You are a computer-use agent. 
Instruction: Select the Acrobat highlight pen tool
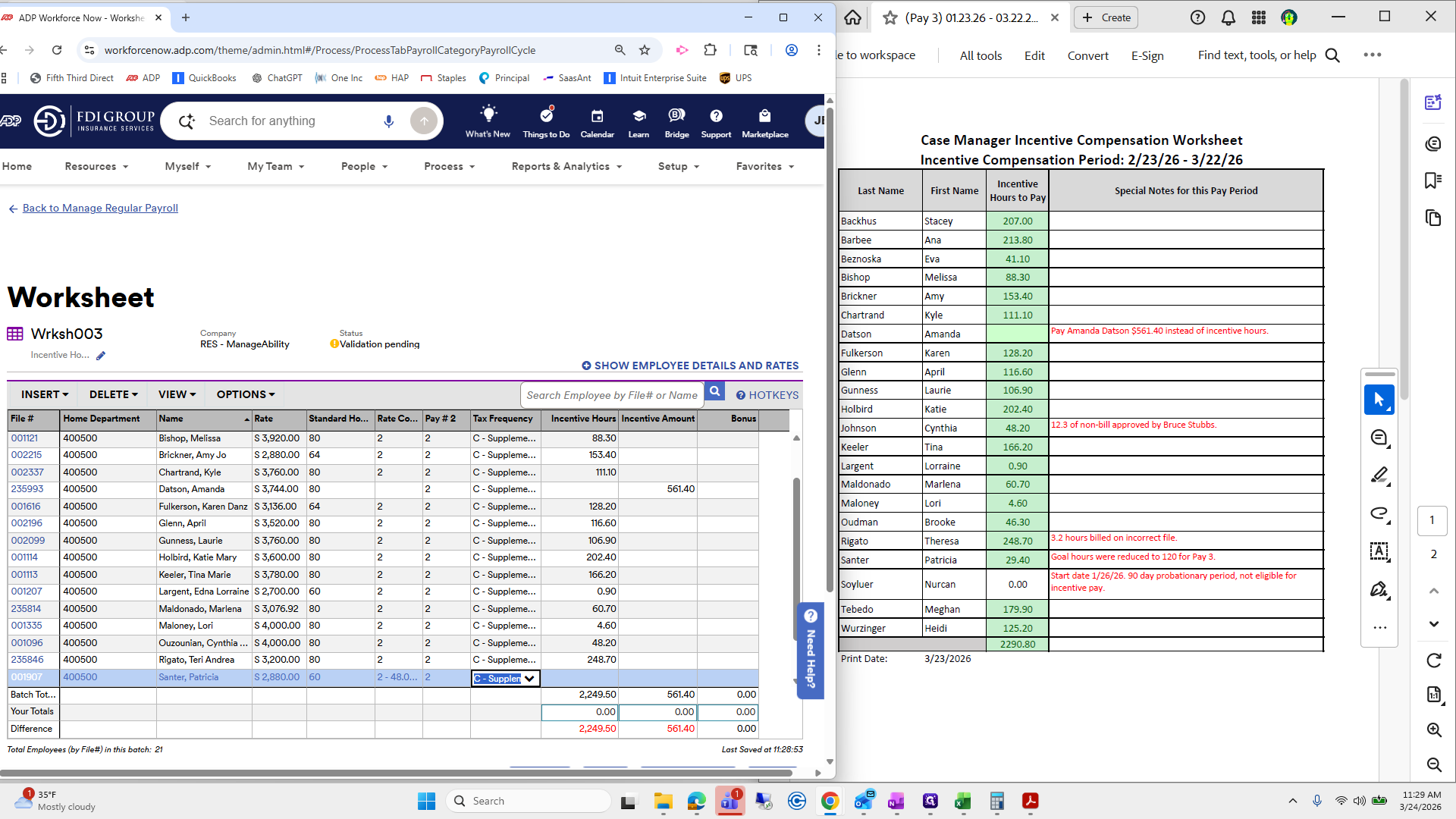pyautogui.click(x=1379, y=475)
